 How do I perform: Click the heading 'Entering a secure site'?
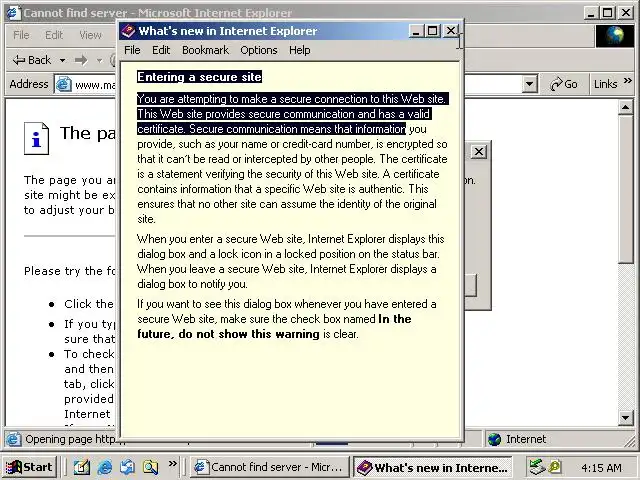199,77
